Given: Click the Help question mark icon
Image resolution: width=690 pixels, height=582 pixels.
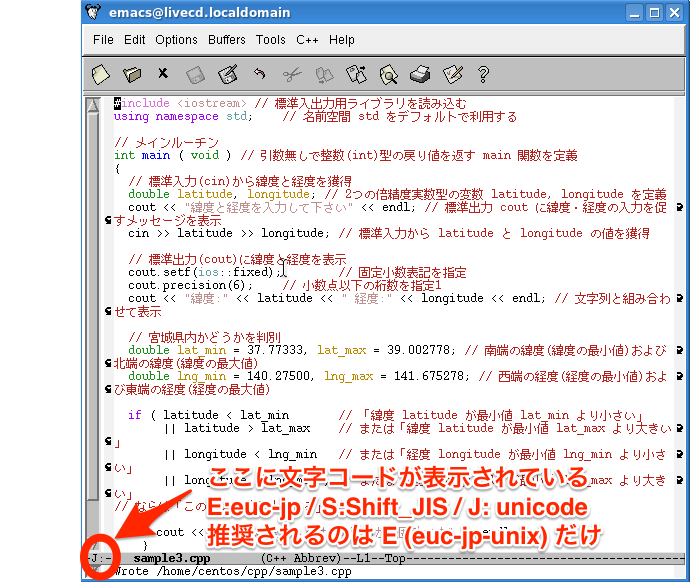Looking at the screenshot, I should [x=483, y=74].
